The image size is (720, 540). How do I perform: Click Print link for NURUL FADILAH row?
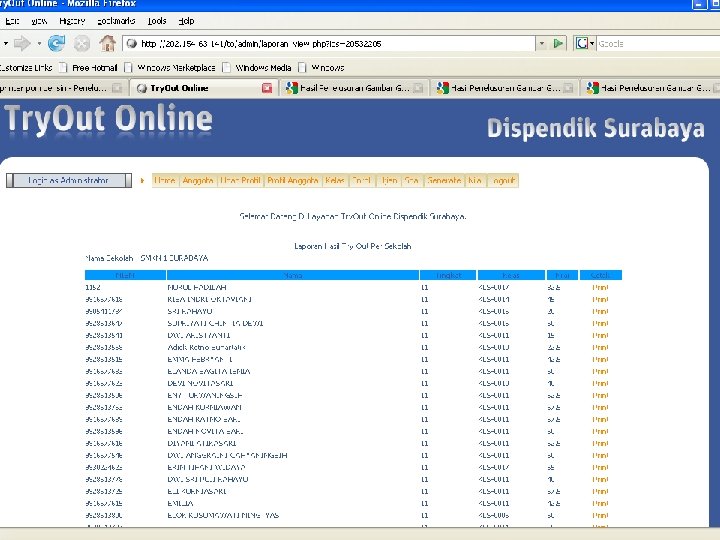[x=600, y=287]
